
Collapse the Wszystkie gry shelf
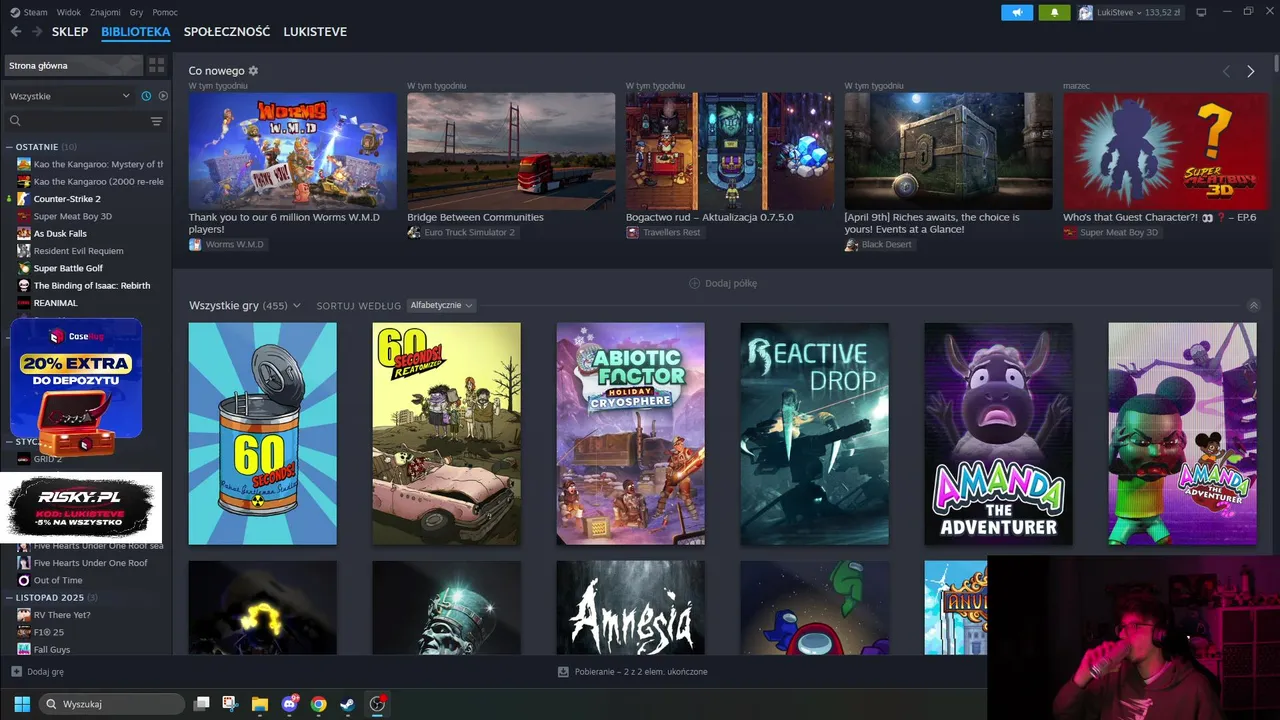1254,305
